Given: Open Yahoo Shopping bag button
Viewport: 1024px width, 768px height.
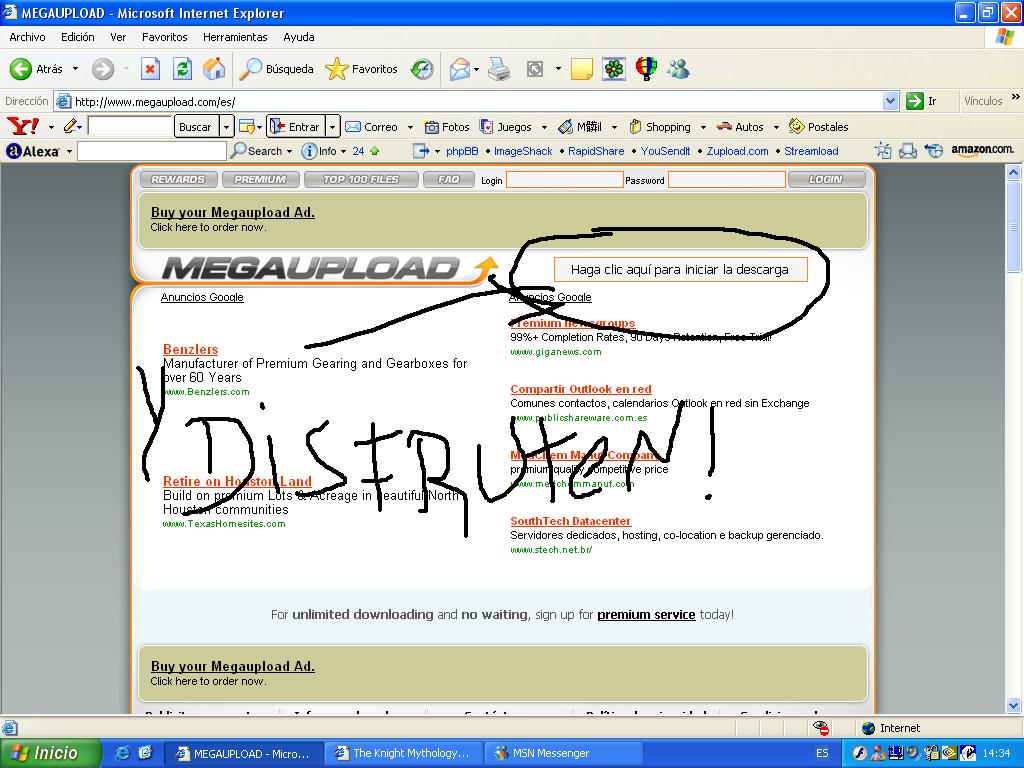Looking at the screenshot, I should click(x=660, y=127).
